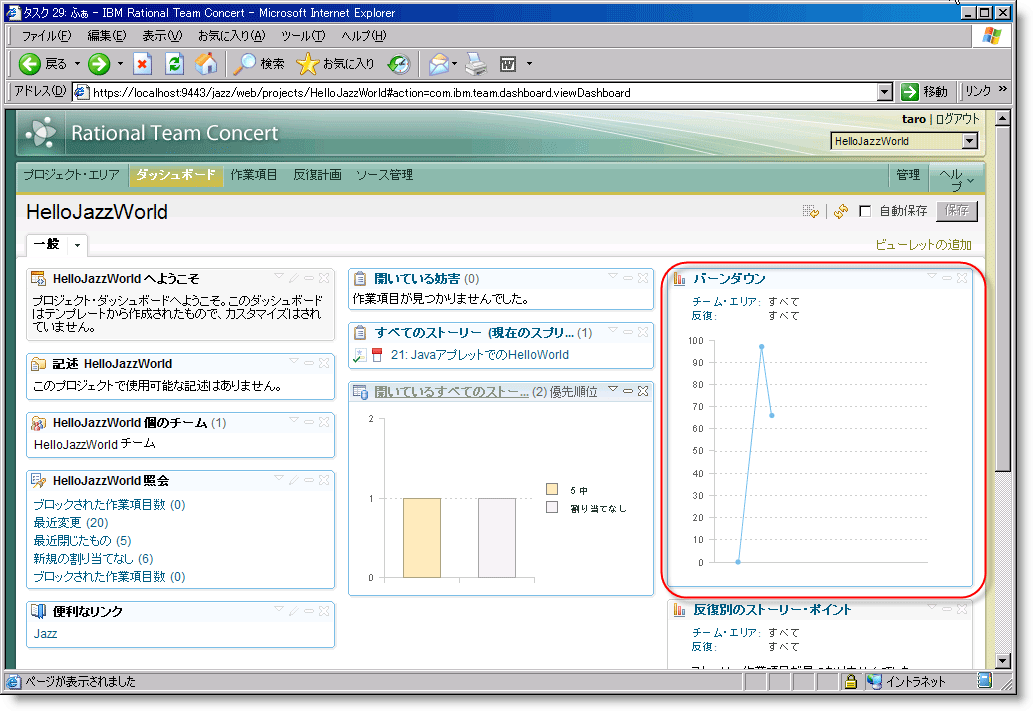Enable the 自動保存 checkbox

tap(865, 211)
